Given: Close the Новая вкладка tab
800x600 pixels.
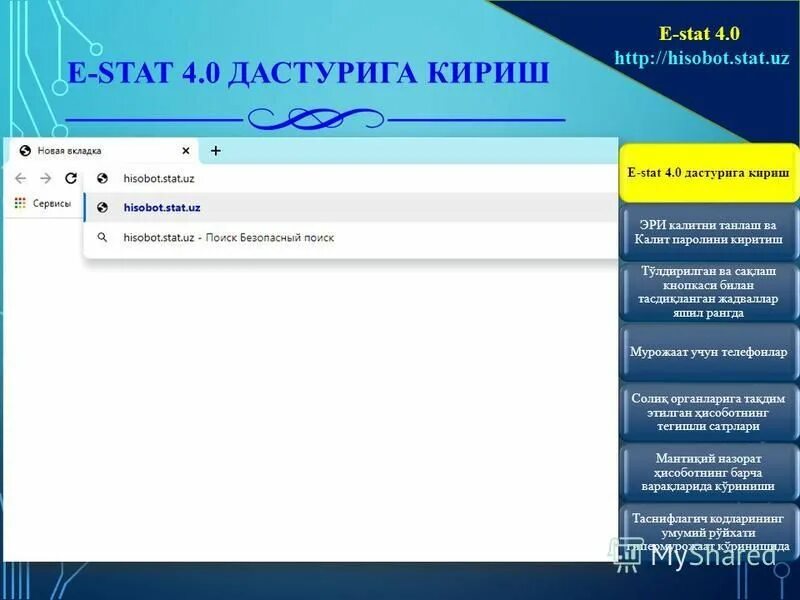Looking at the screenshot, I should click(x=186, y=151).
